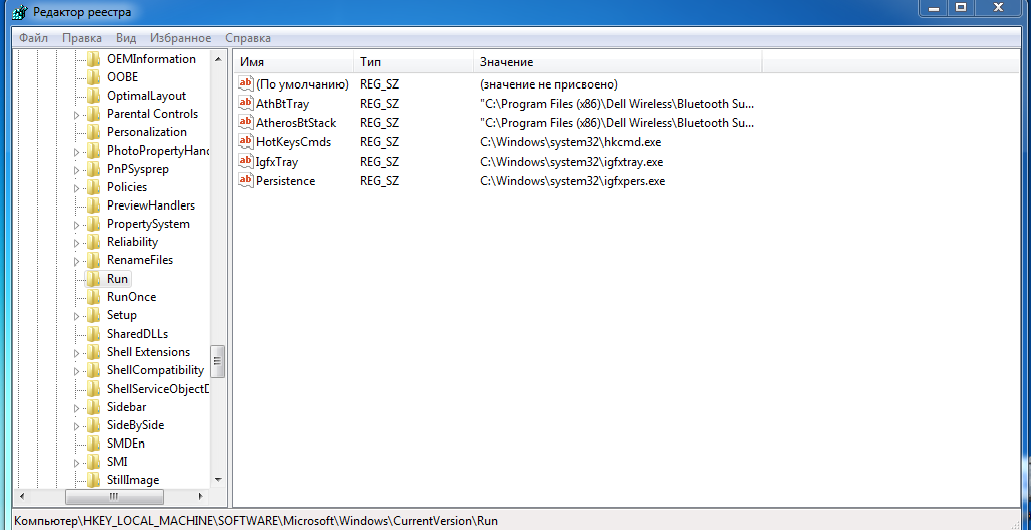The image size is (1031, 530).
Task: Select the AthBtTray value name
Action: pyautogui.click(x=282, y=104)
